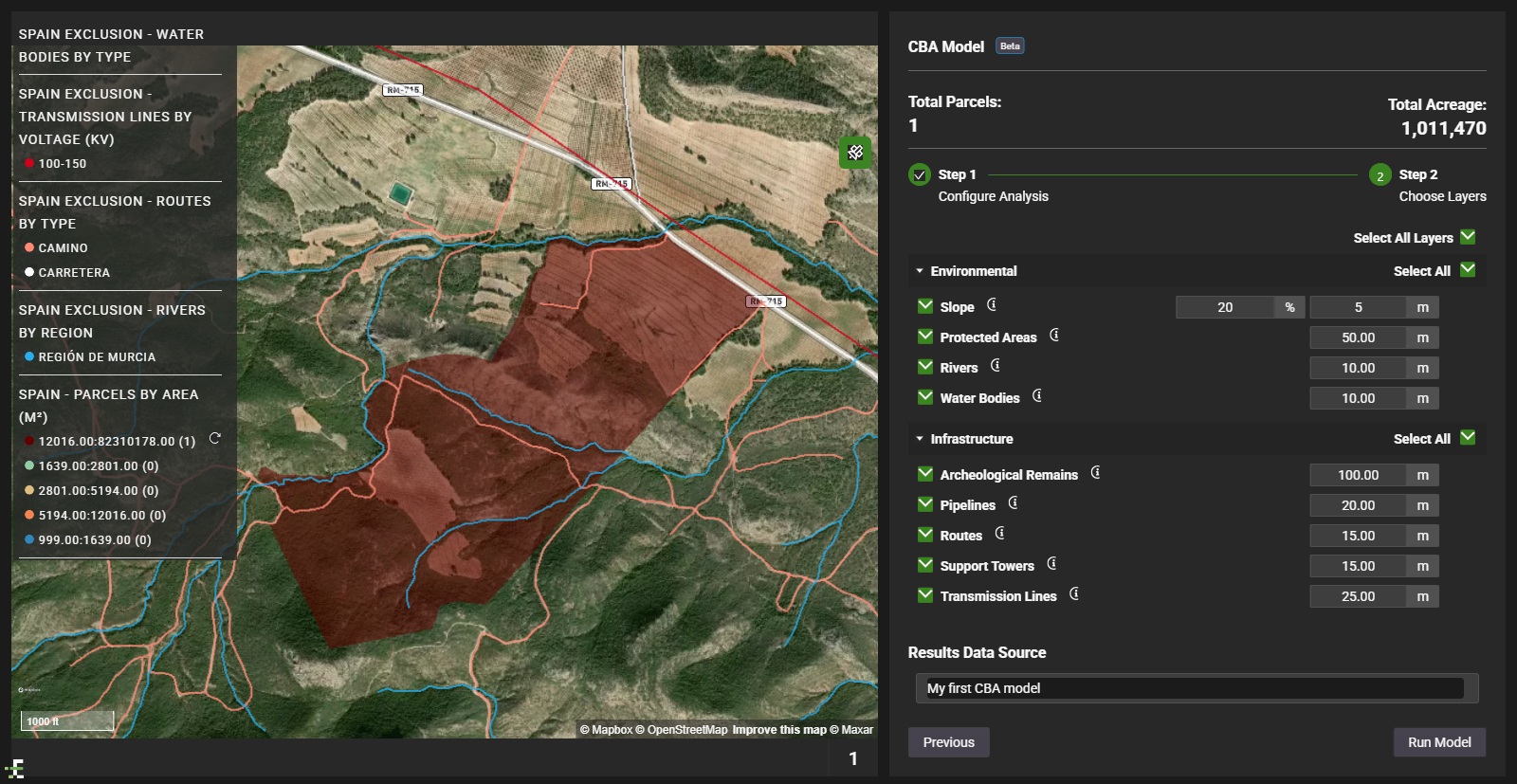Screen dimensions: 1517x784
Task: Click the Beta badge next to CBA Model
Action: [x=1010, y=46]
